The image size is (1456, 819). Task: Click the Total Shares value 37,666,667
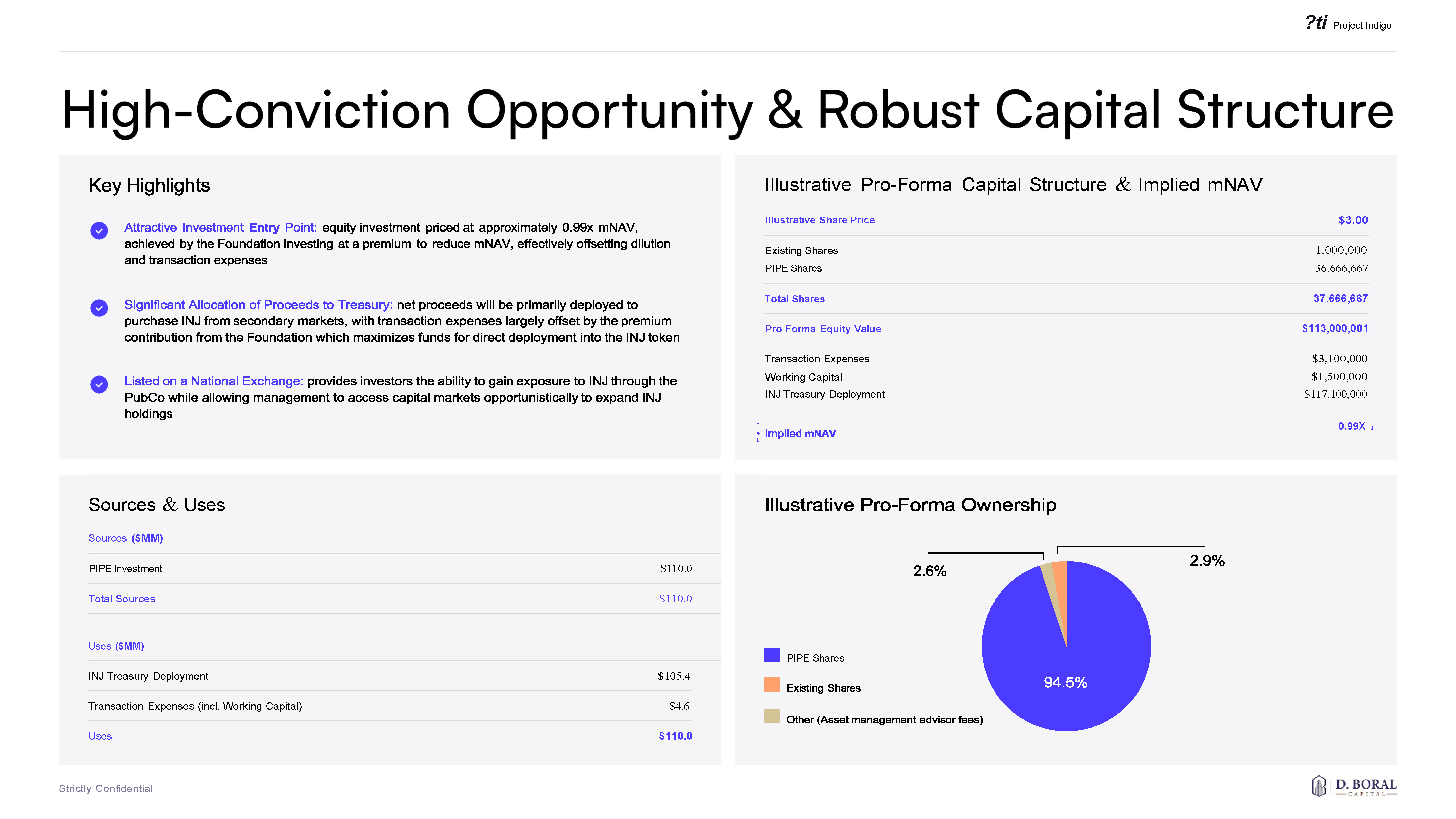tap(1340, 298)
